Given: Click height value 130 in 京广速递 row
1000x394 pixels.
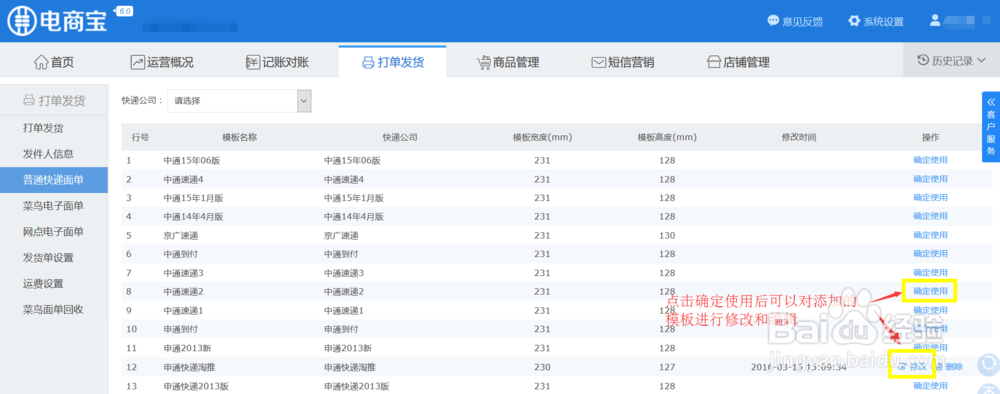Looking at the screenshot, I should [667, 235].
